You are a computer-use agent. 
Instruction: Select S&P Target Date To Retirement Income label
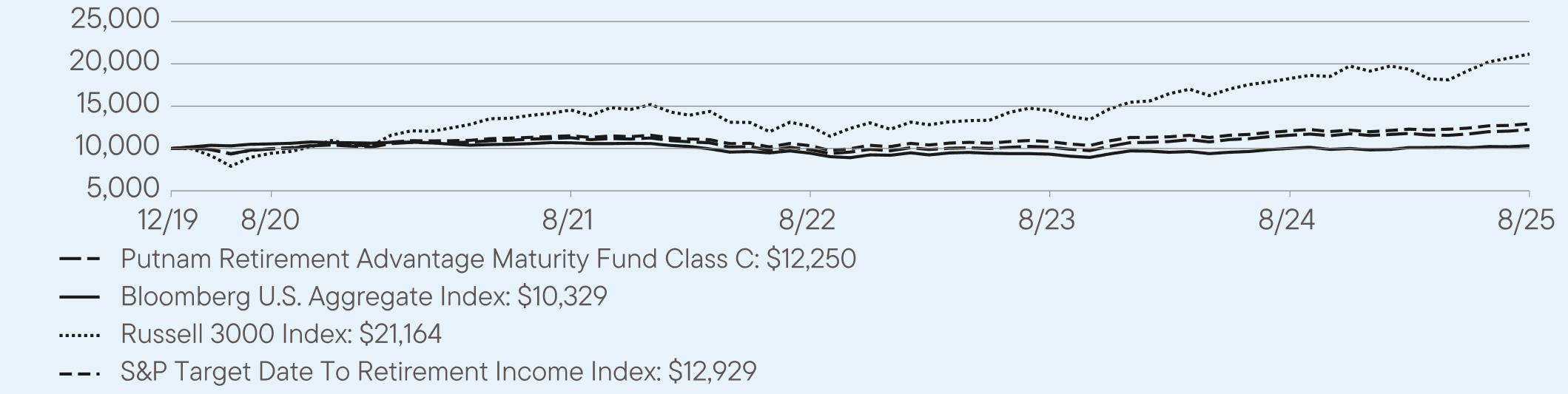coord(438,371)
